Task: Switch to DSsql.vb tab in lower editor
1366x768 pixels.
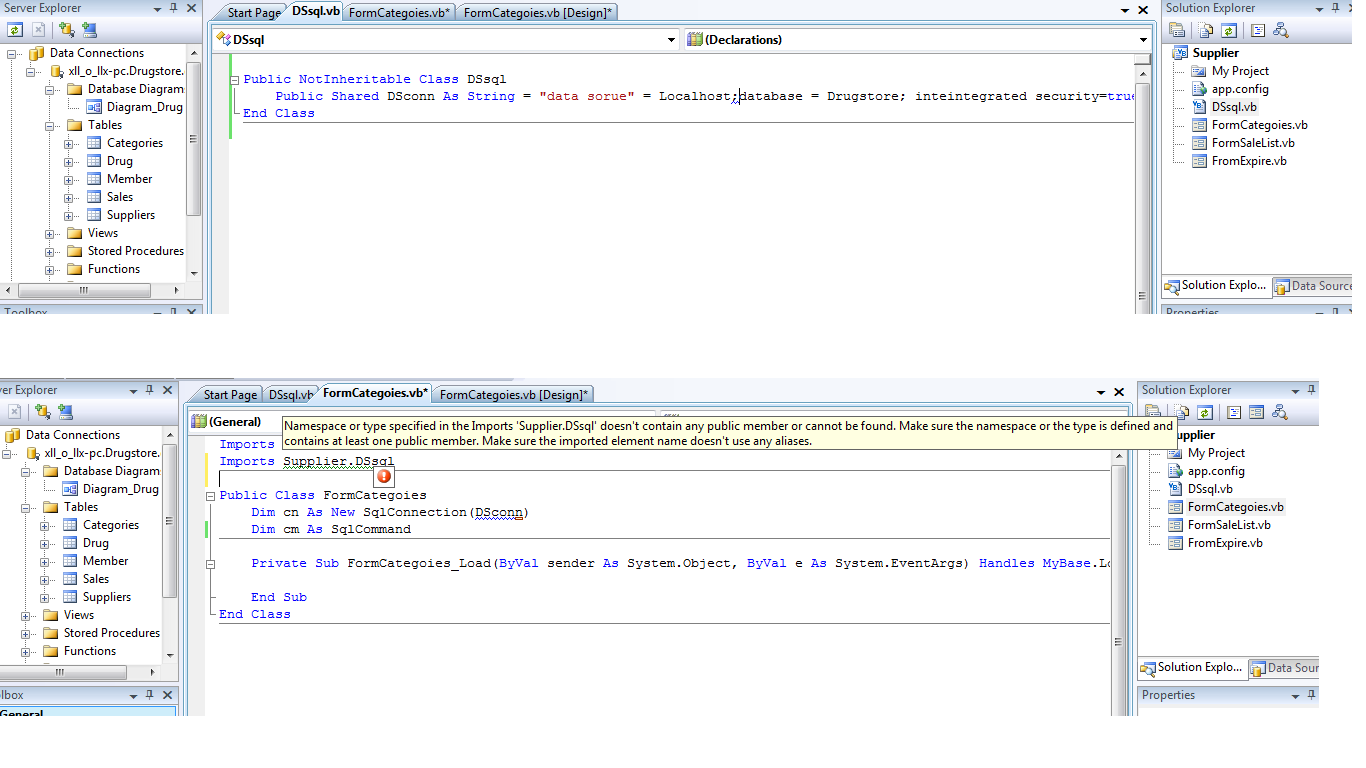Action: point(290,395)
